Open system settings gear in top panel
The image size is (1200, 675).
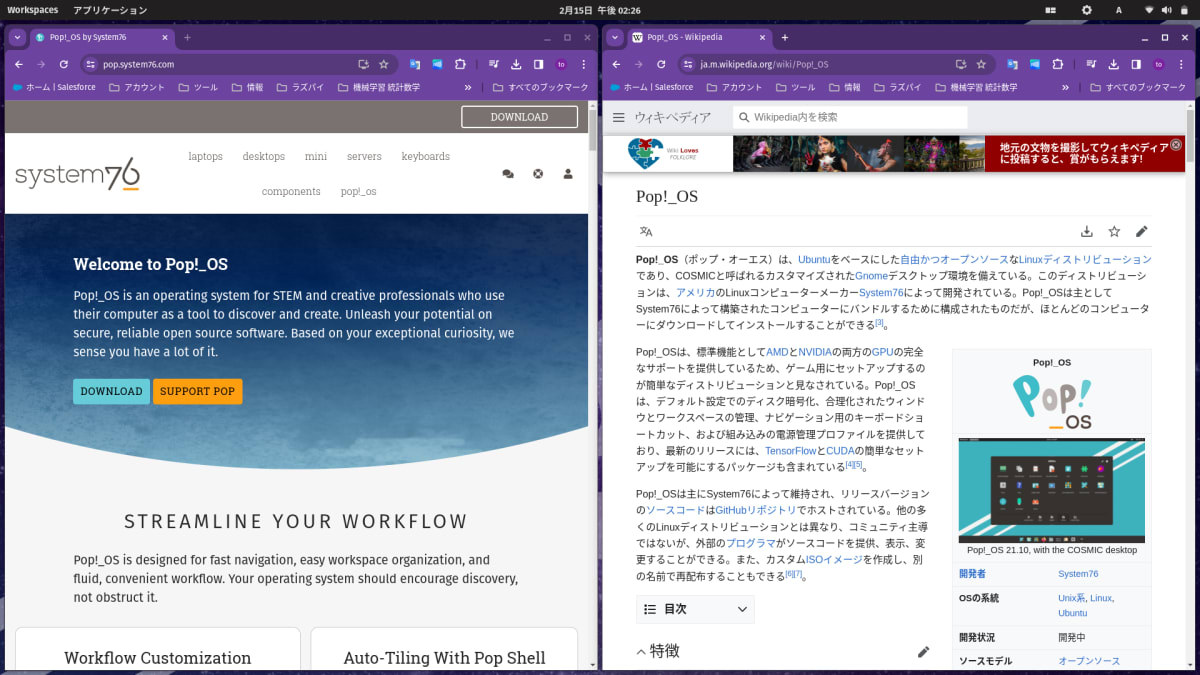tap(1087, 10)
